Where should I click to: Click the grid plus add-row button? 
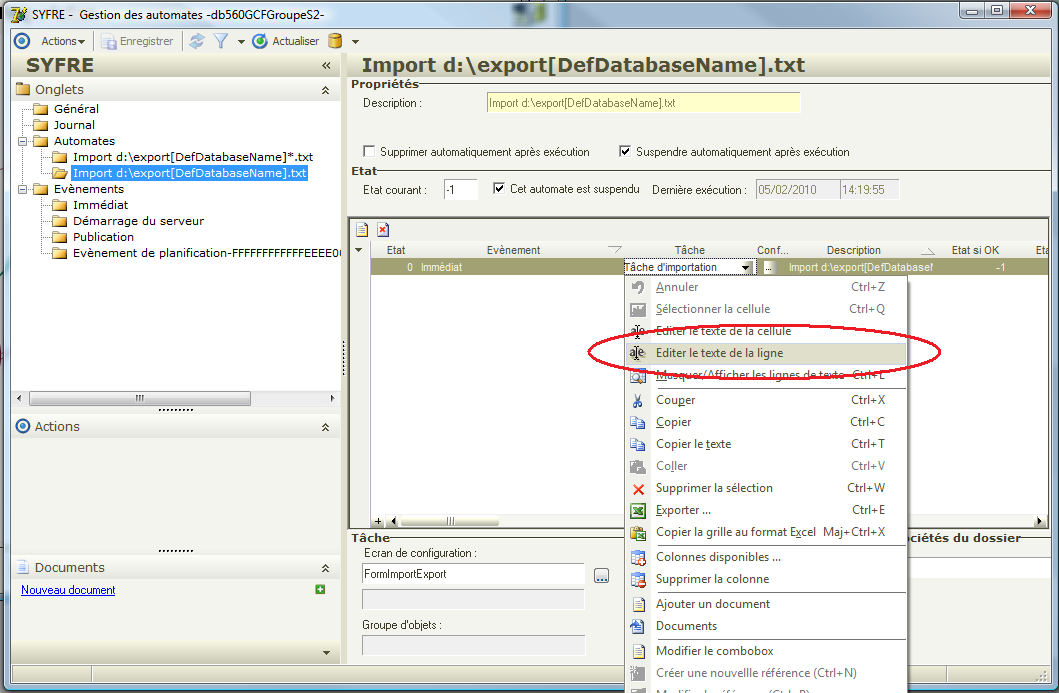click(x=378, y=521)
